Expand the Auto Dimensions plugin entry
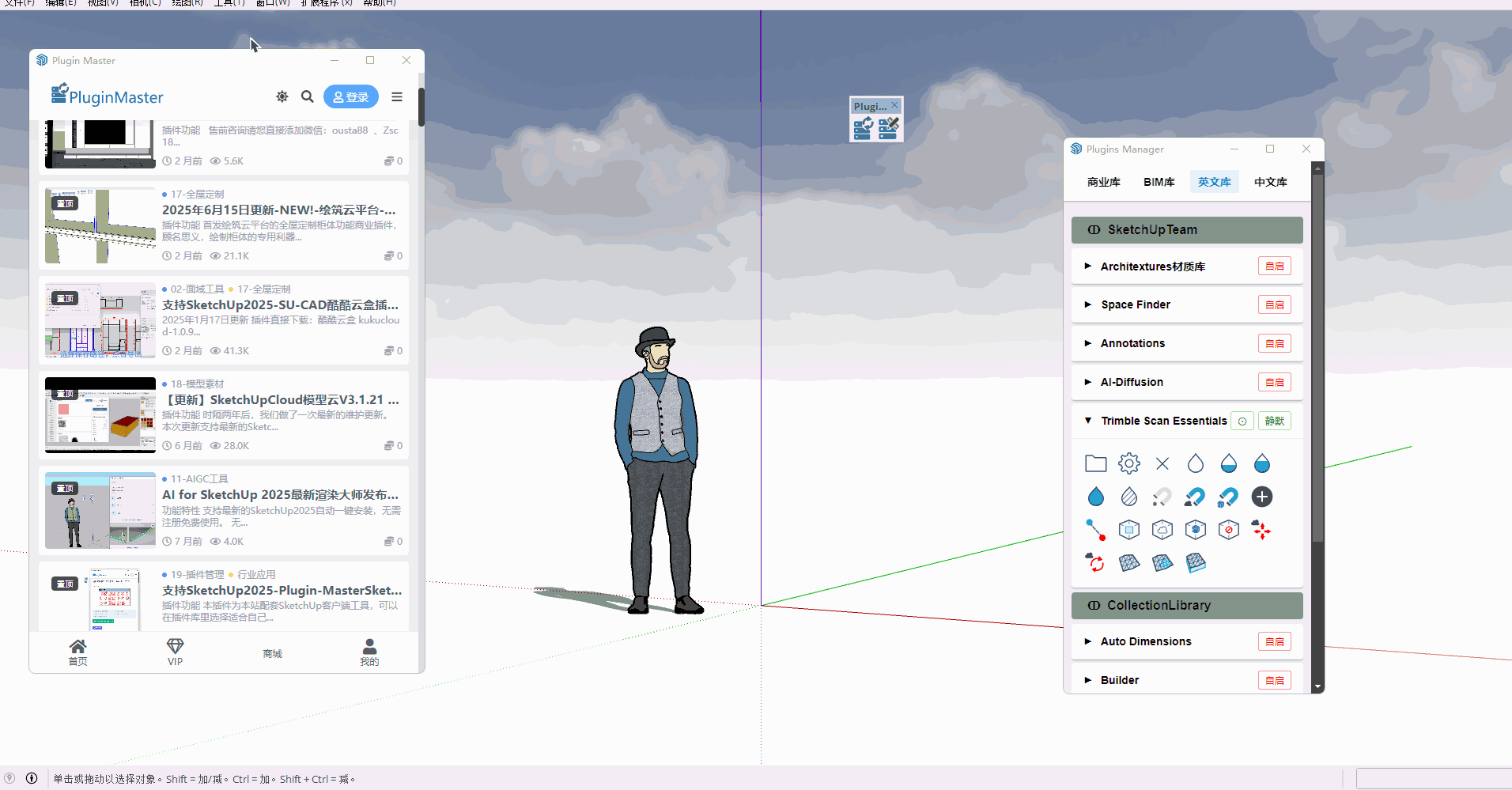The image size is (1512, 790). point(1088,641)
